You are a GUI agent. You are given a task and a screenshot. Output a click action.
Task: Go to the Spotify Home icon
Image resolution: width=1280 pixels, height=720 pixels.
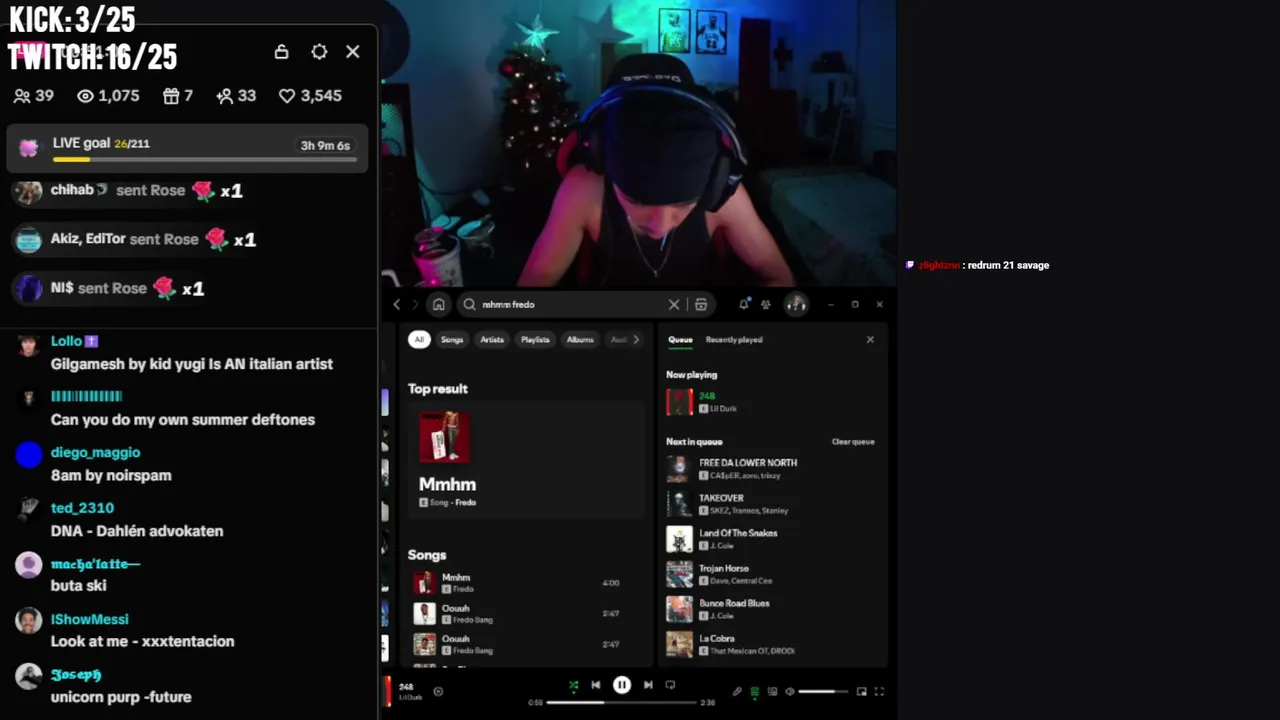click(438, 304)
